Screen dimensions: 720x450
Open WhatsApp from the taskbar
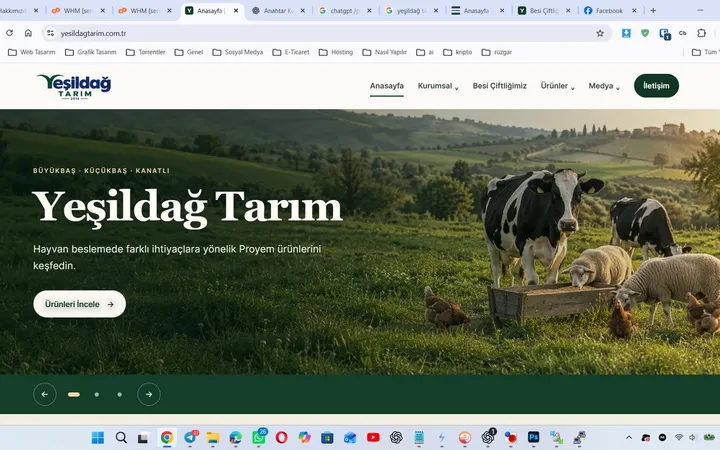click(259, 437)
